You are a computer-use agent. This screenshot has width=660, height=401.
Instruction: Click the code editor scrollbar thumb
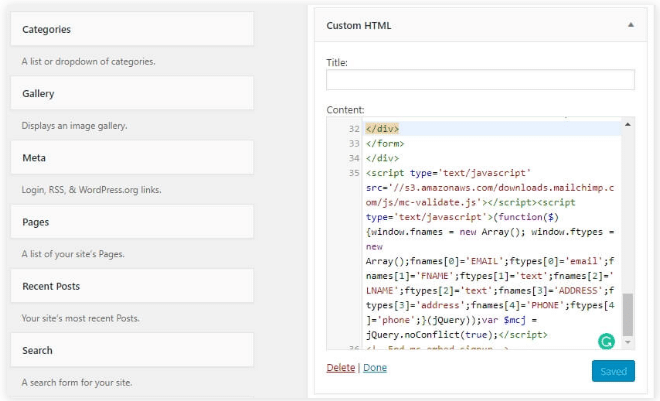628,315
